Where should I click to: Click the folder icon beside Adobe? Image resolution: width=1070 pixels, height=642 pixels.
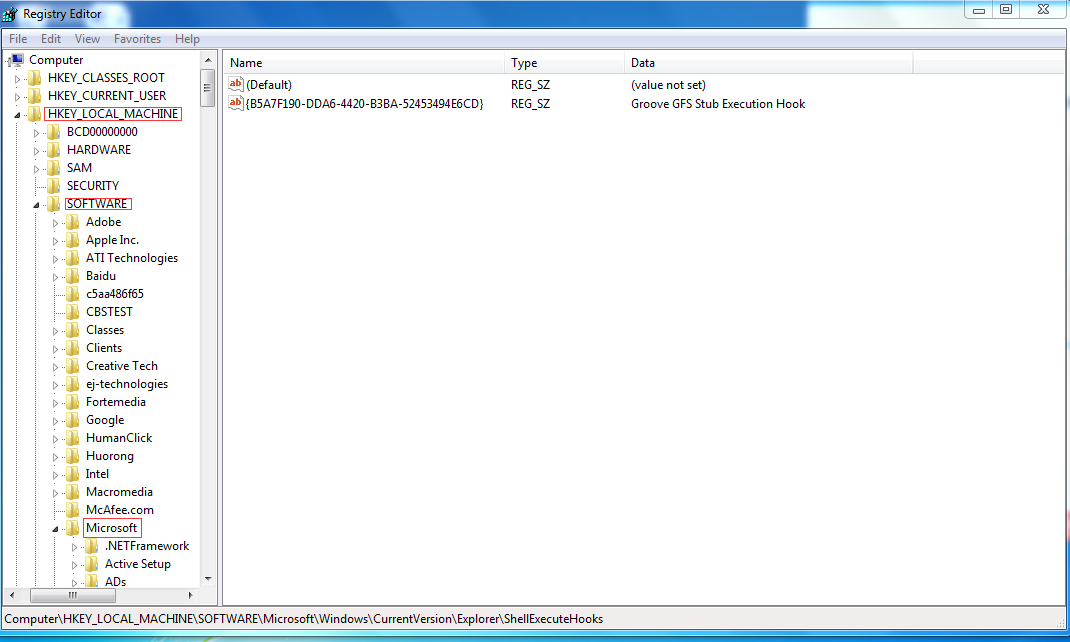point(73,222)
